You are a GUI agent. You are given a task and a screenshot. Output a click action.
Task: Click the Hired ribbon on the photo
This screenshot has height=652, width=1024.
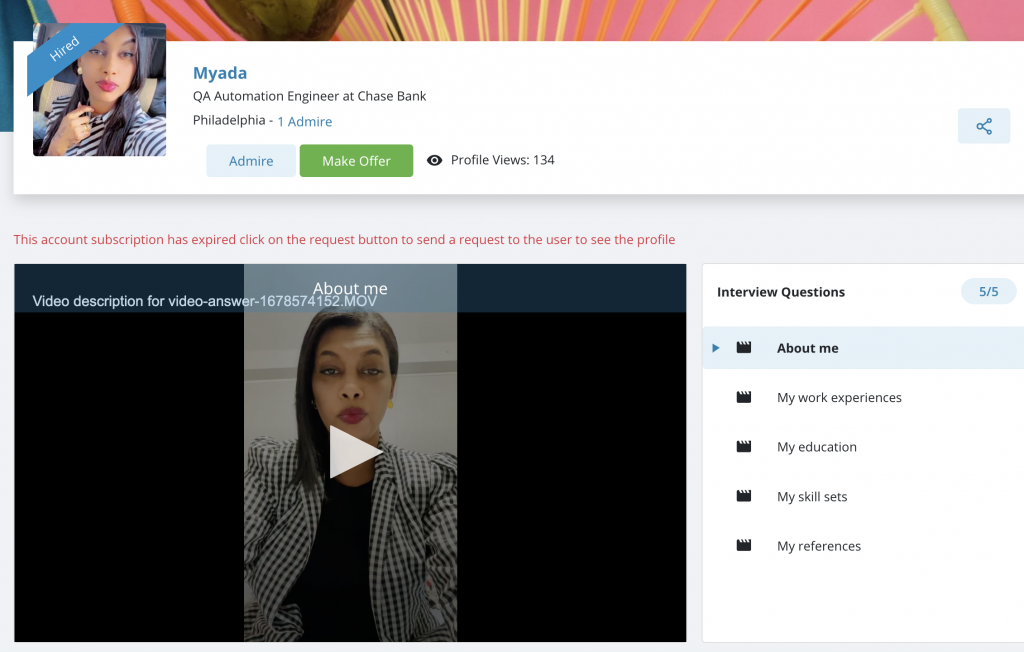[x=64, y=49]
